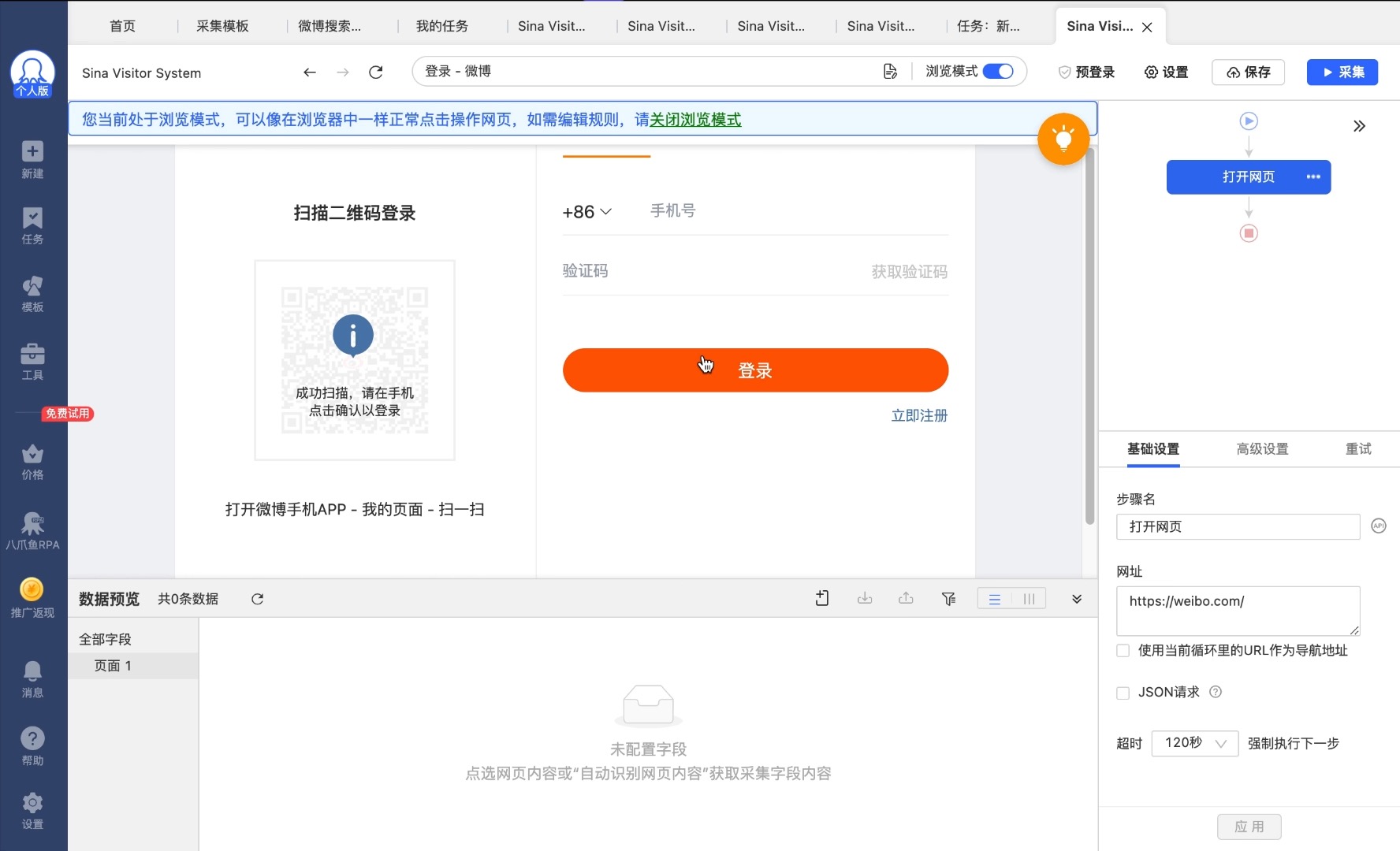Click the download/import data icon
Viewport: 1400px width, 851px height.
coord(865,599)
